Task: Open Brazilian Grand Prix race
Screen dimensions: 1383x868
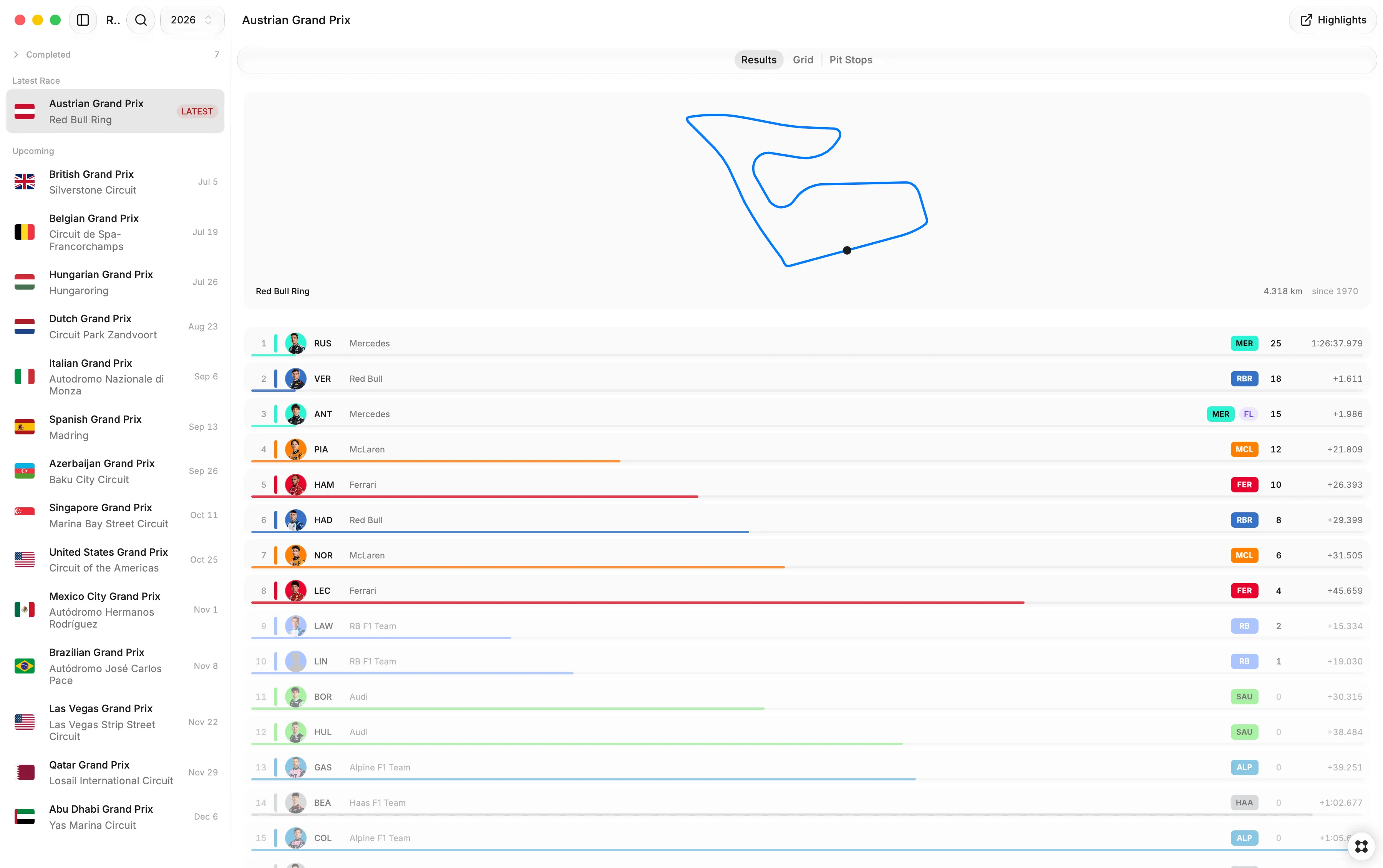Action: click(115, 666)
